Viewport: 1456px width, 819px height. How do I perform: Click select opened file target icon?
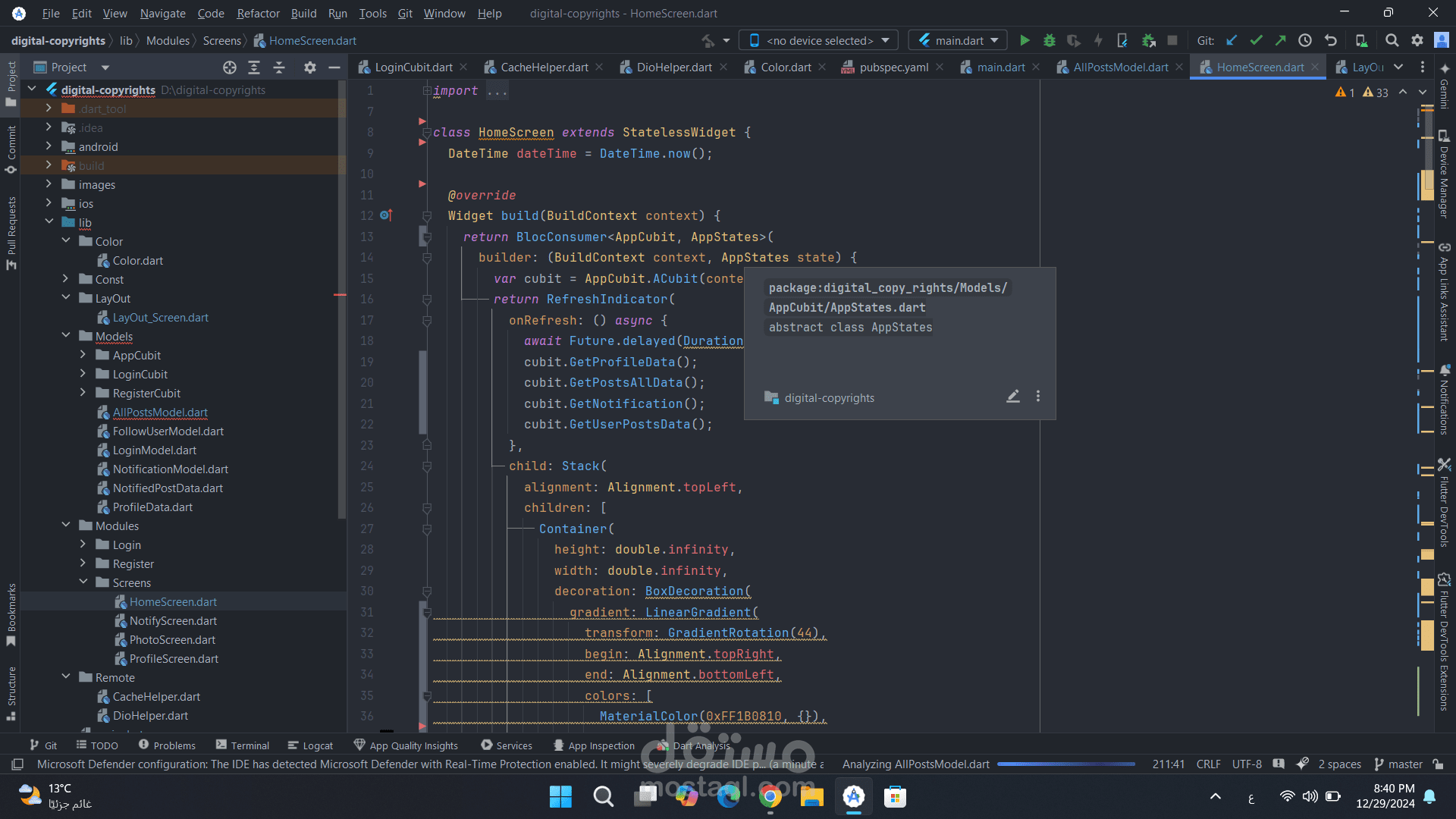230,67
